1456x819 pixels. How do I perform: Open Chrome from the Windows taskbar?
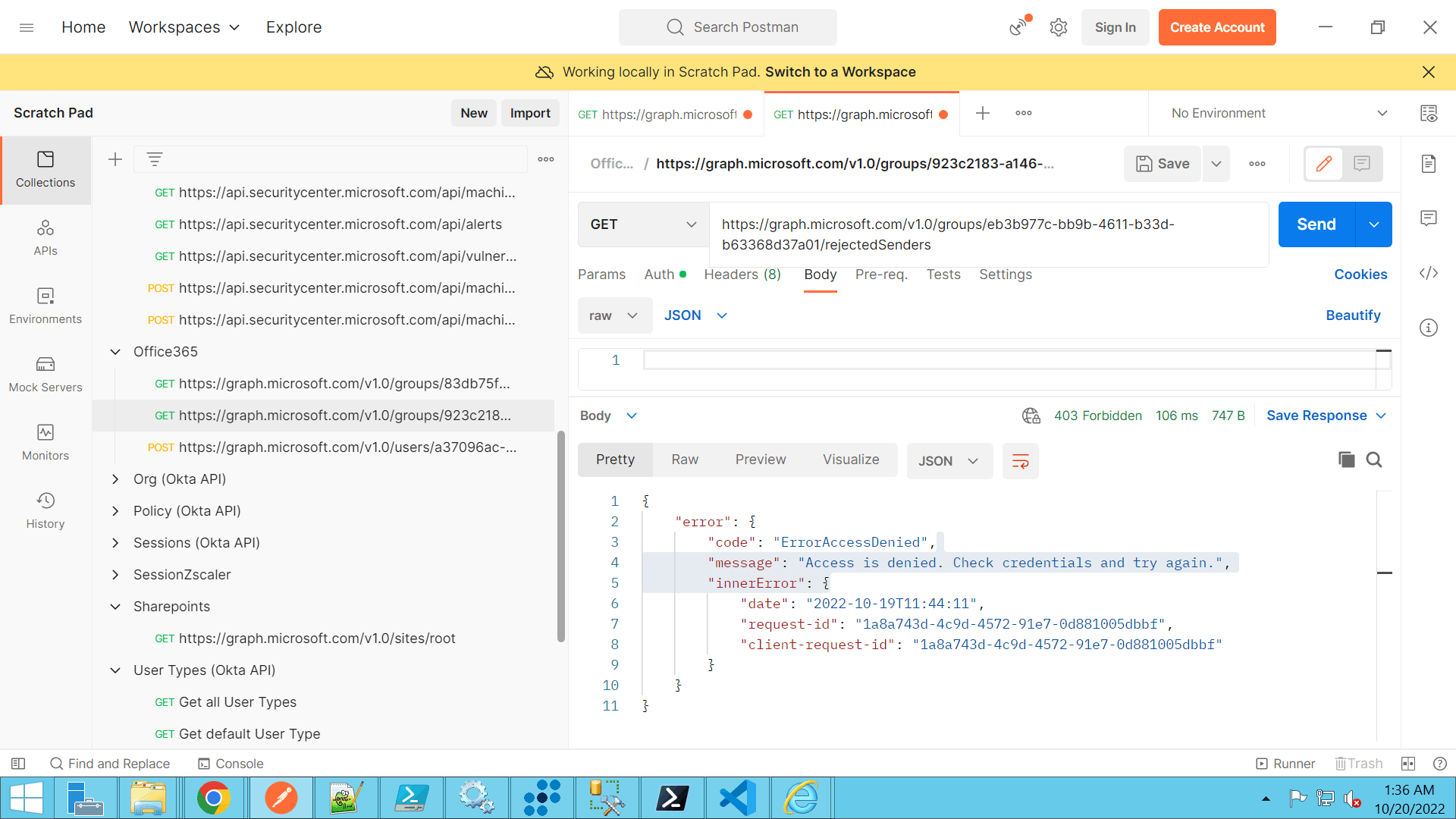215,798
